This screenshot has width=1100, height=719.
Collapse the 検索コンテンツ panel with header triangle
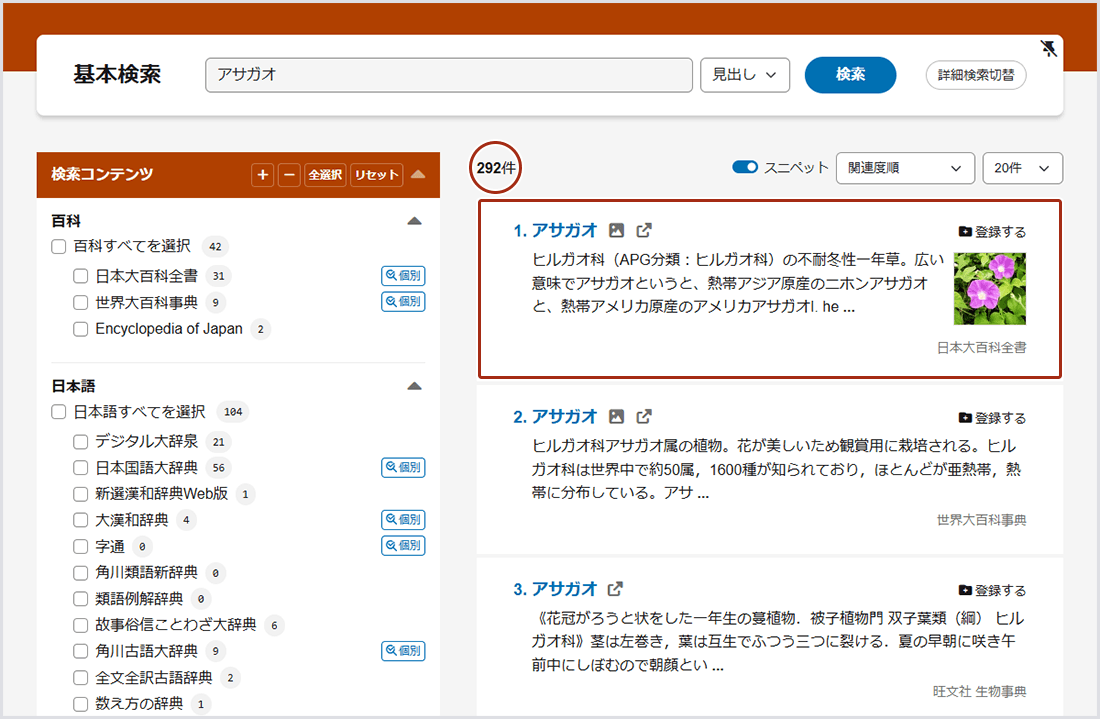(x=418, y=174)
